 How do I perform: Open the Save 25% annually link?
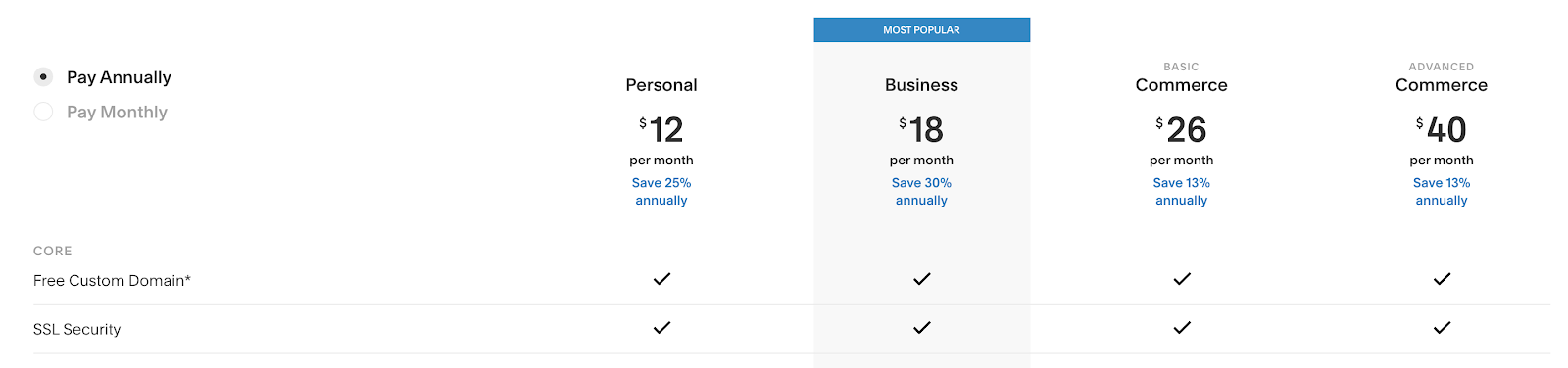[661, 192]
